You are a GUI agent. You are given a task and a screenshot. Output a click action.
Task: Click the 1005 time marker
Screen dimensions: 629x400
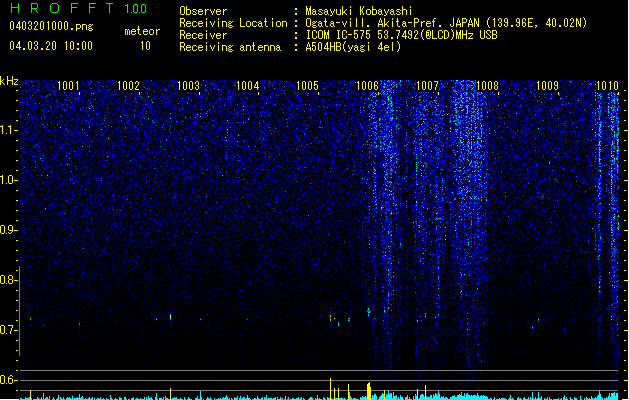(307, 85)
